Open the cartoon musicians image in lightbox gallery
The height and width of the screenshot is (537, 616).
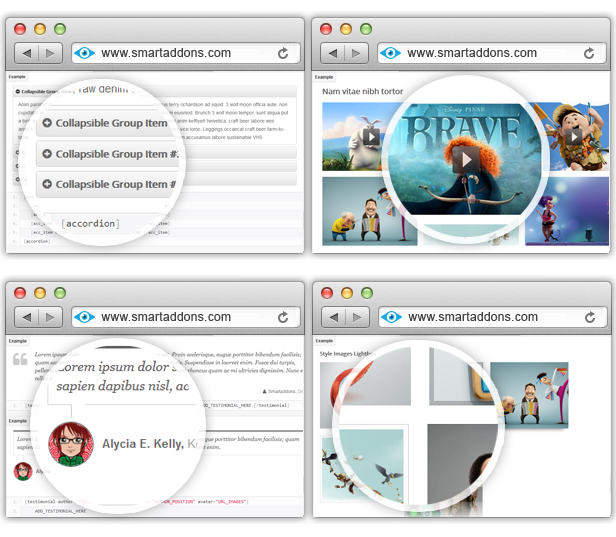click(x=529, y=395)
